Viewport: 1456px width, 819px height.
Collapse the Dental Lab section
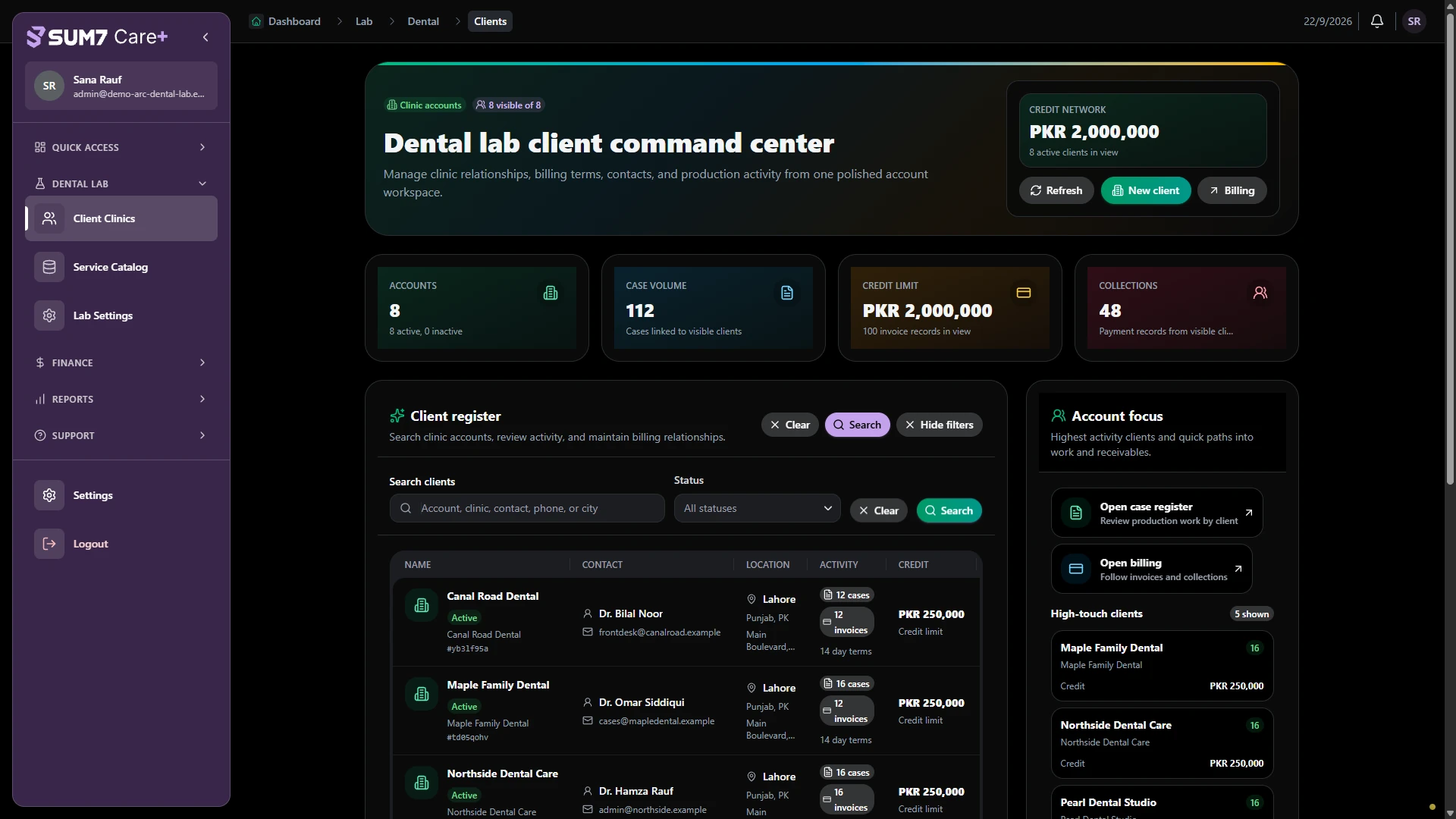(121, 184)
